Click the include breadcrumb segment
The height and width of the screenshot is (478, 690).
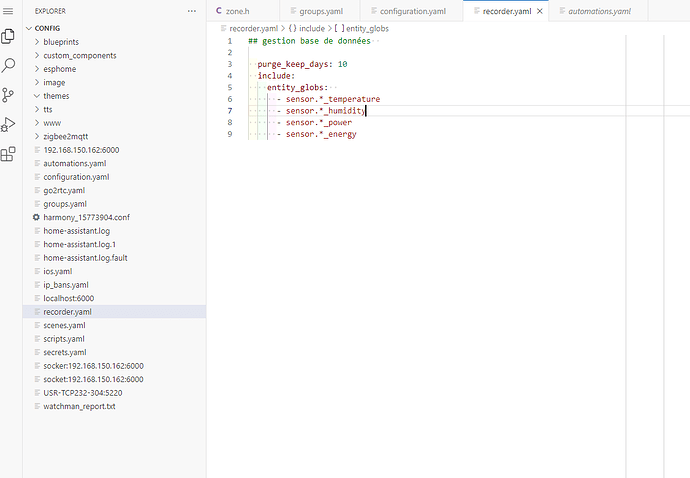311,29
